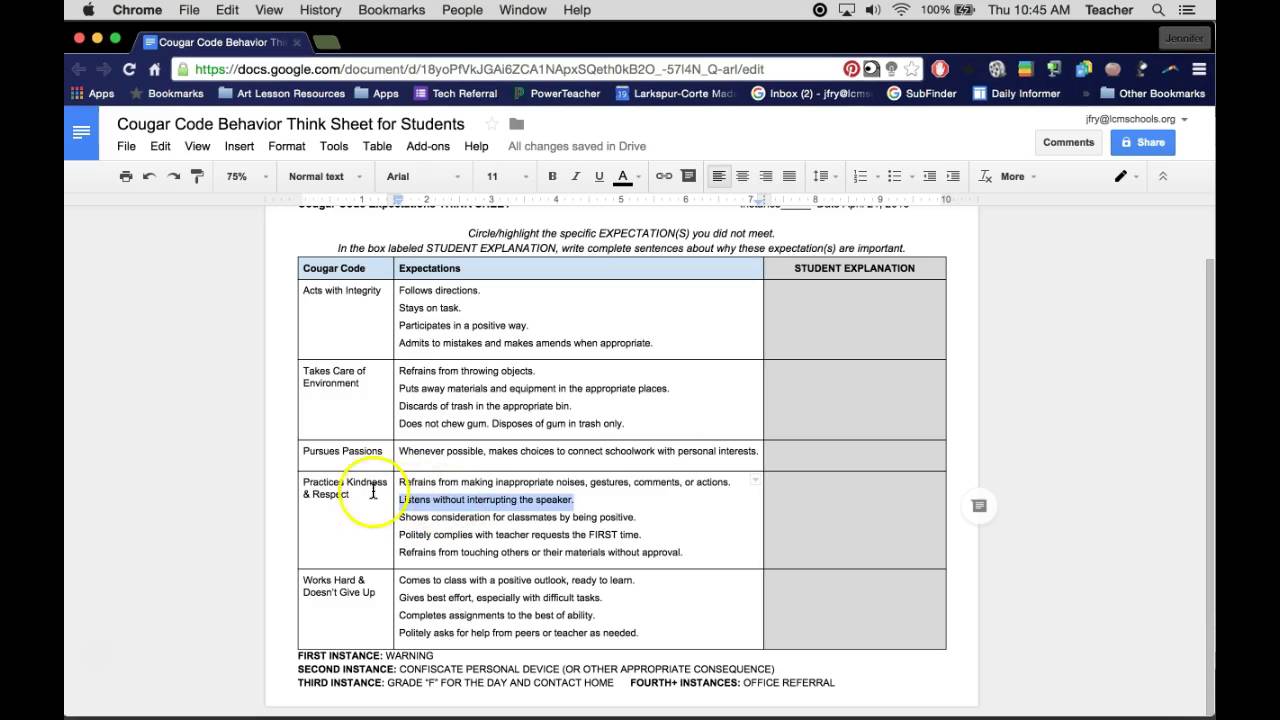
Task: Click All changes saved in Drive
Action: point(577,146)
